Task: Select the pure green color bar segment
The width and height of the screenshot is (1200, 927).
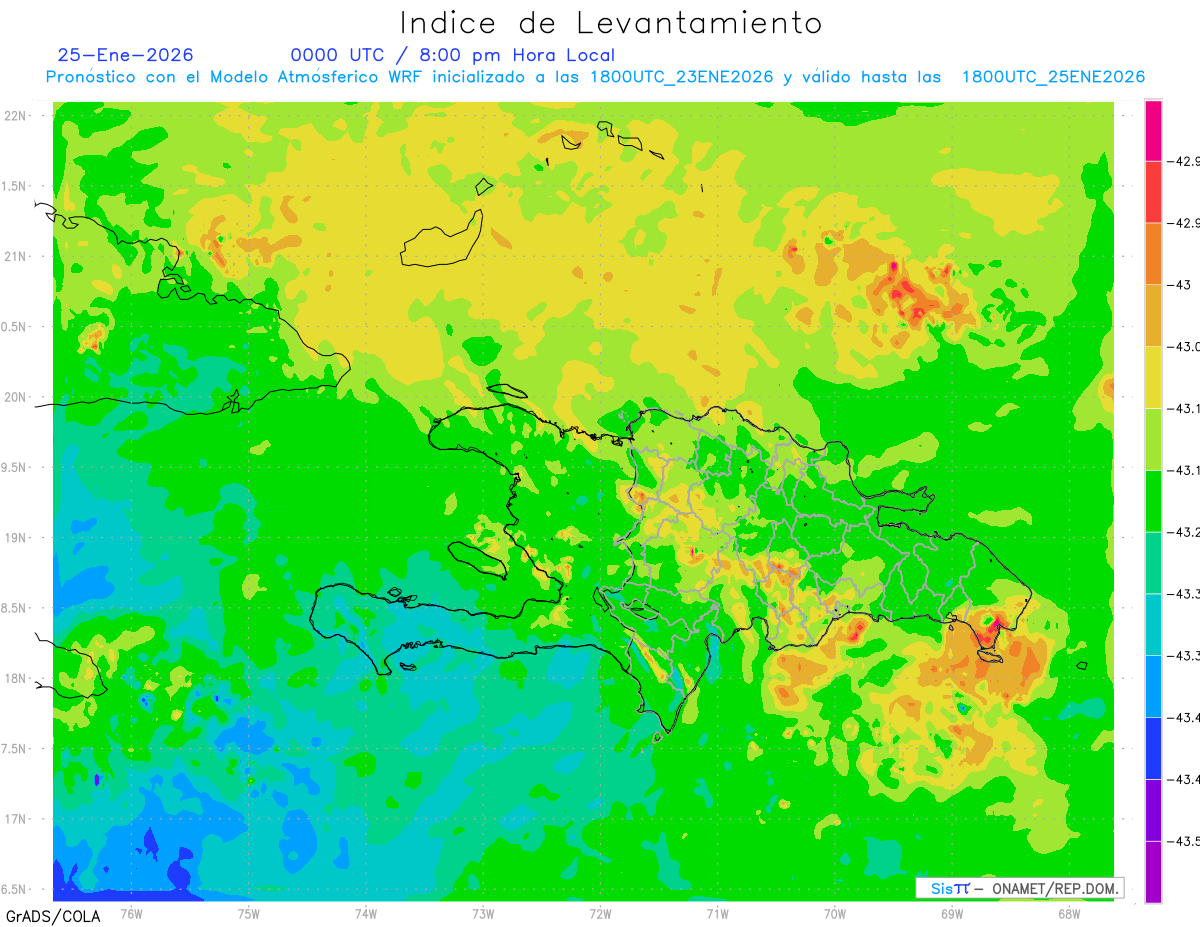Action: 1153,501
